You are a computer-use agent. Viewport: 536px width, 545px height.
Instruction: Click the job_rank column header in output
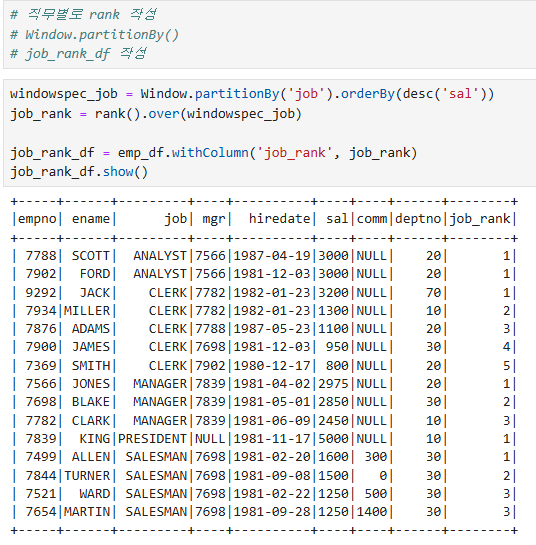(x=480, y=219)
